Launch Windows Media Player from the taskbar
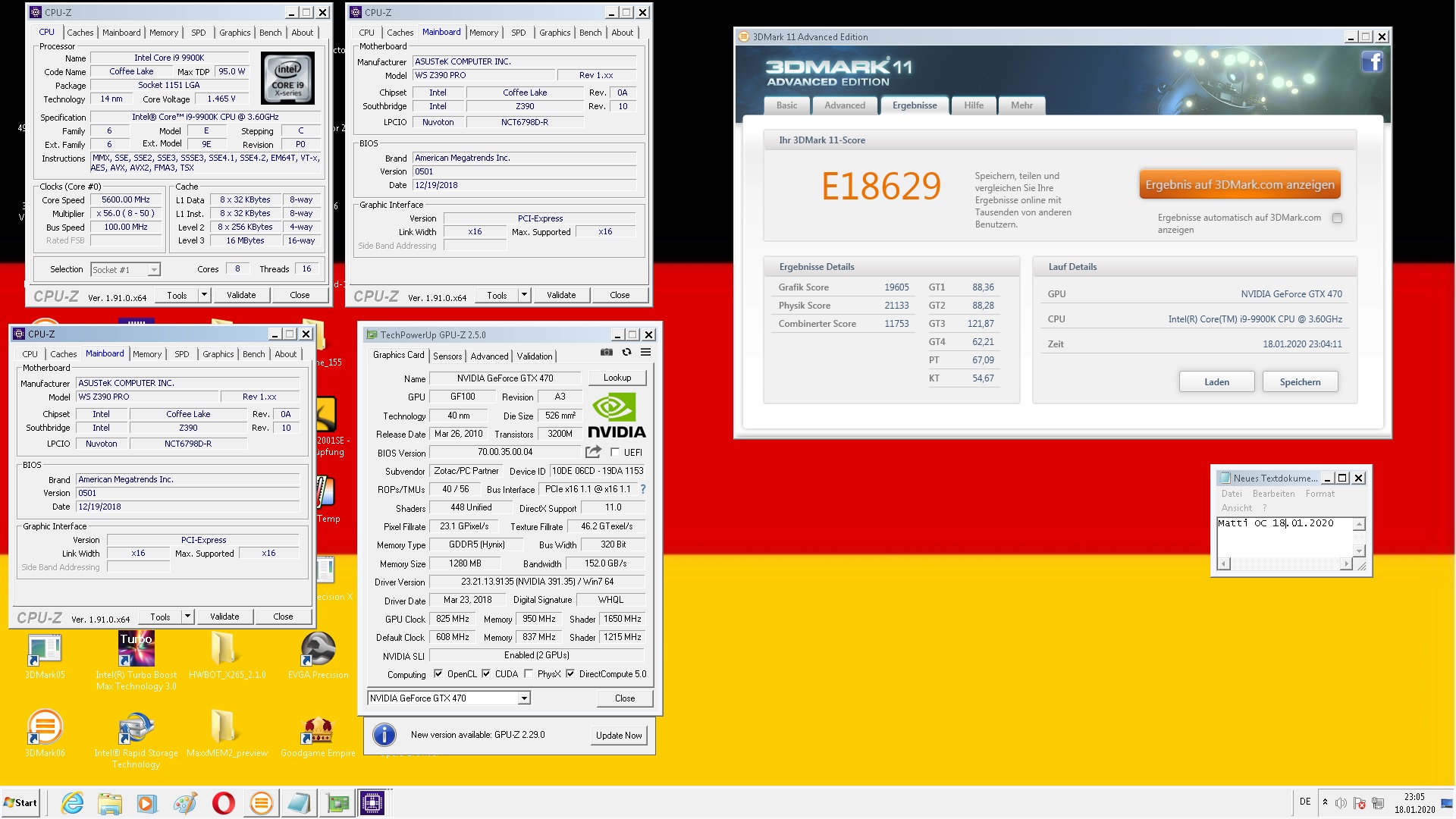Viewport: 1456px width, 819px height. [147, 803]
